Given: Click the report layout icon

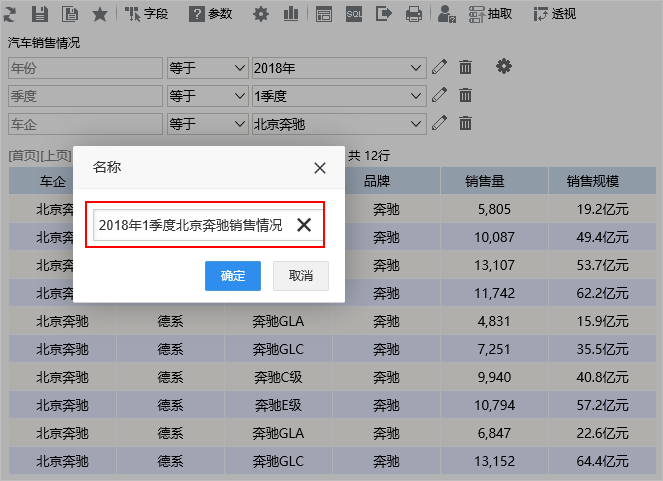Looking at the screenshot, I should (x=324, y=14).
